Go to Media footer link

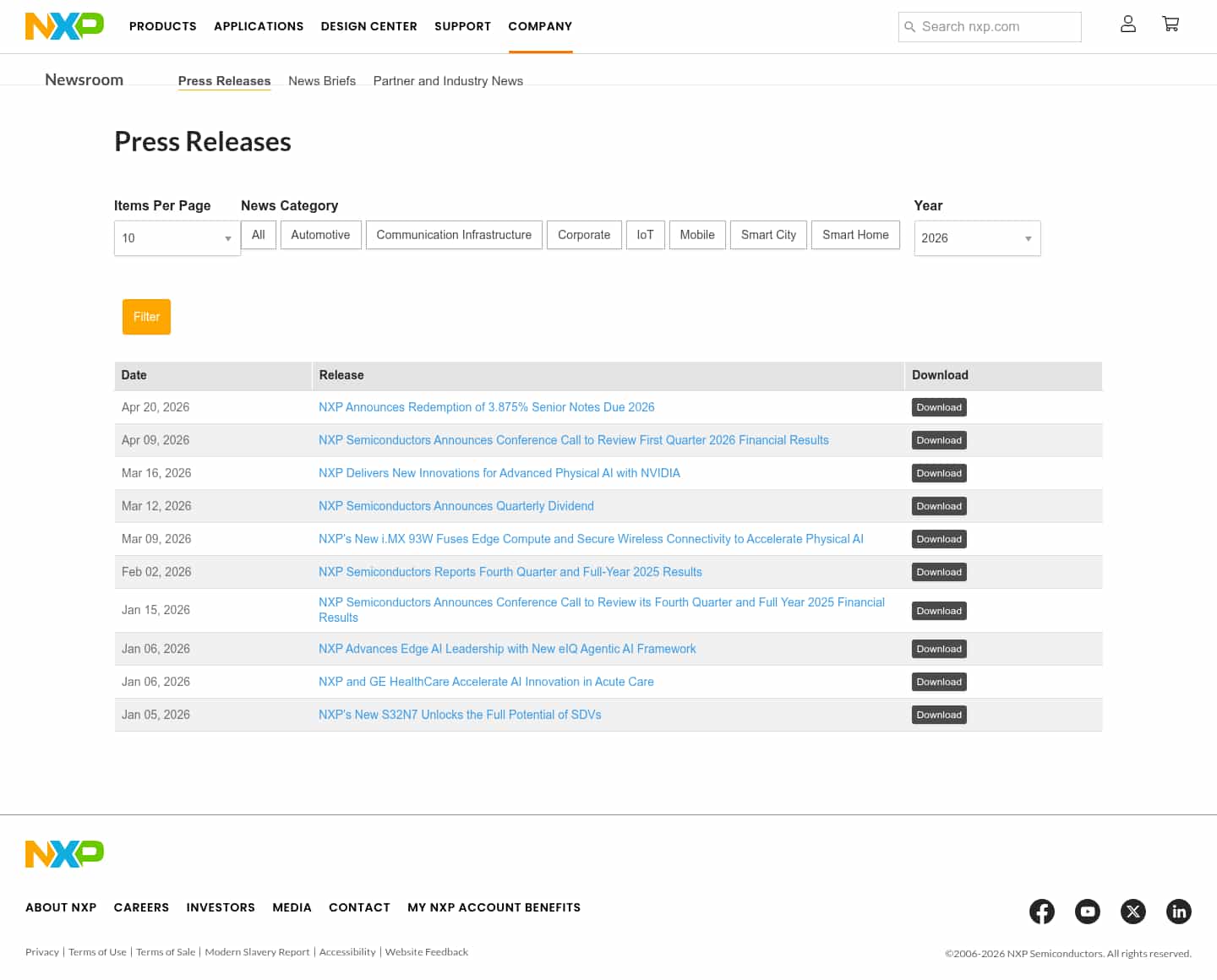(292, 907)
